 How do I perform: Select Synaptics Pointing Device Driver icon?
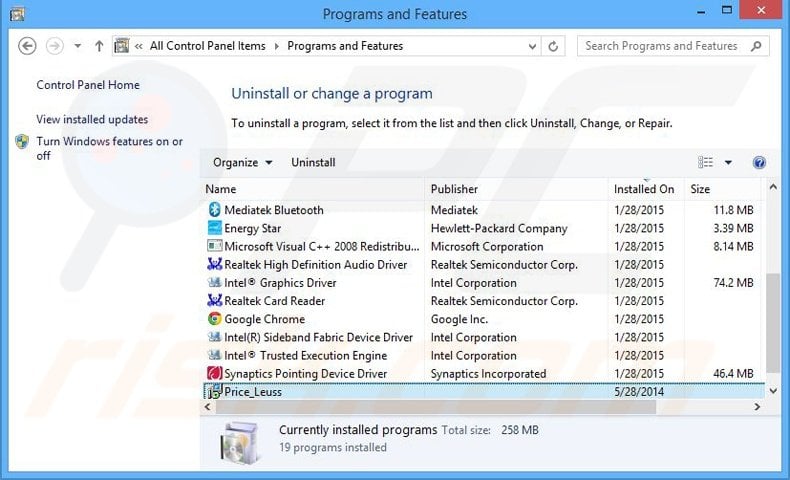point(215,373)
